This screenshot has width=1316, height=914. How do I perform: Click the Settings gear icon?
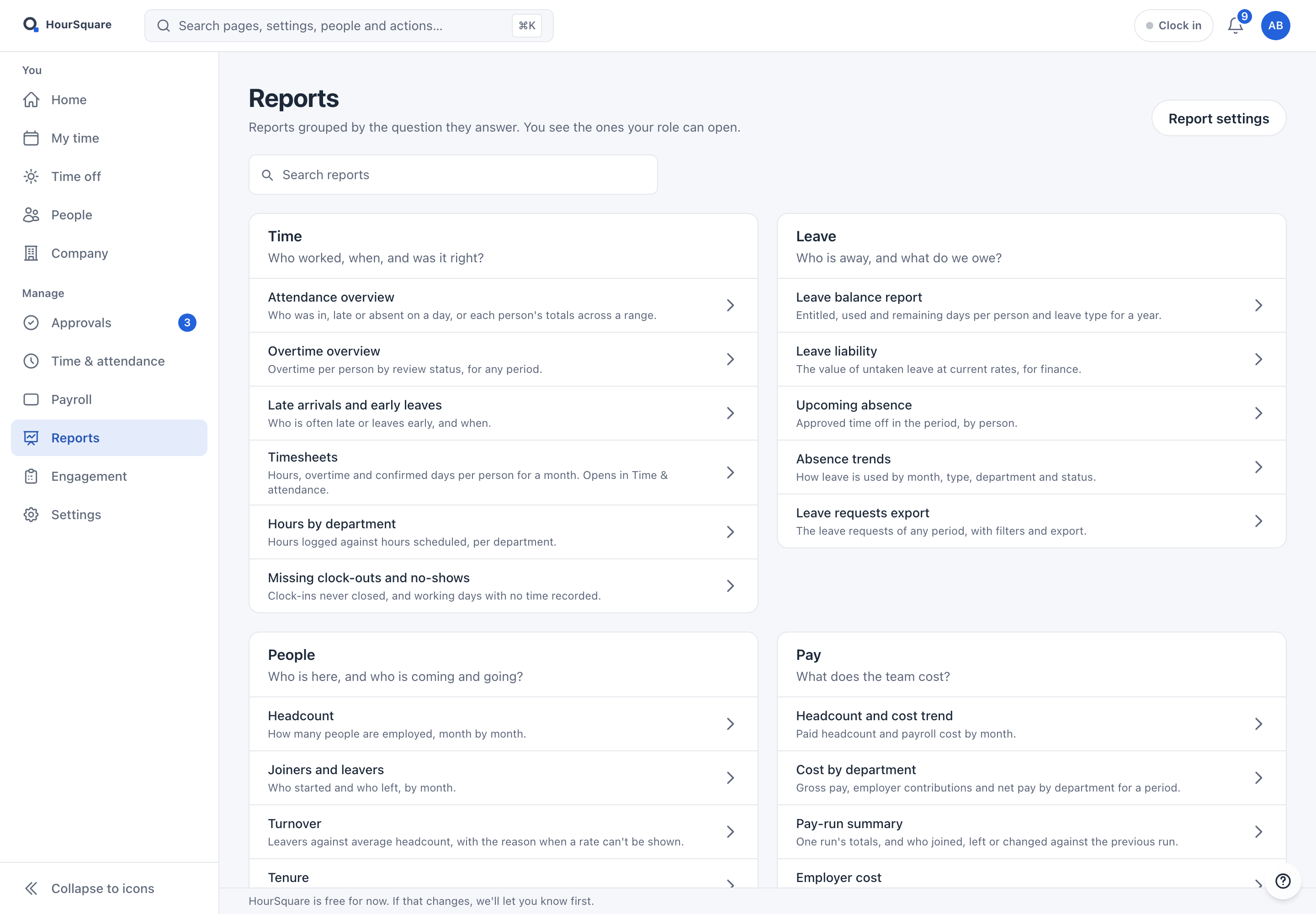click(x=31, y=515)
